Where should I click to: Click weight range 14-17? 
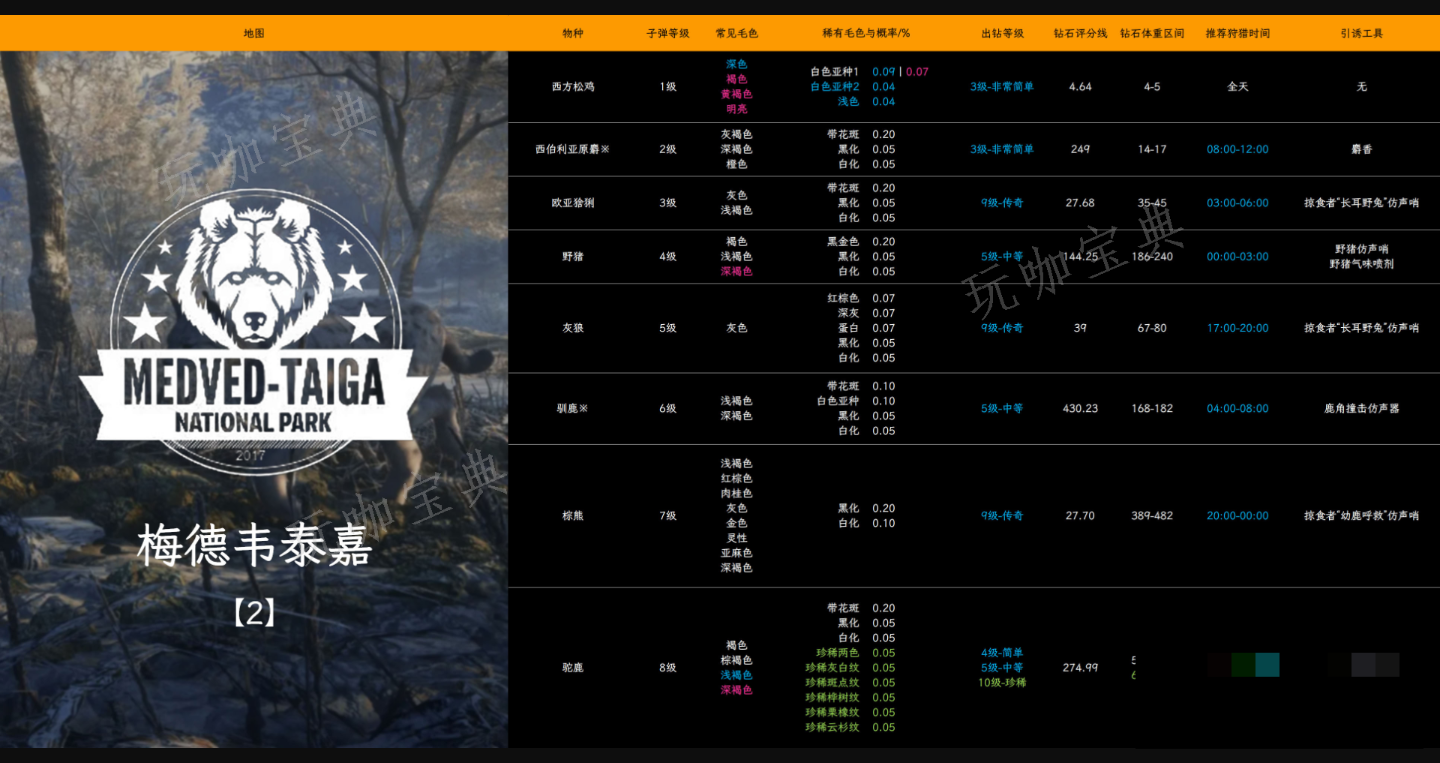pos(1152,149)
